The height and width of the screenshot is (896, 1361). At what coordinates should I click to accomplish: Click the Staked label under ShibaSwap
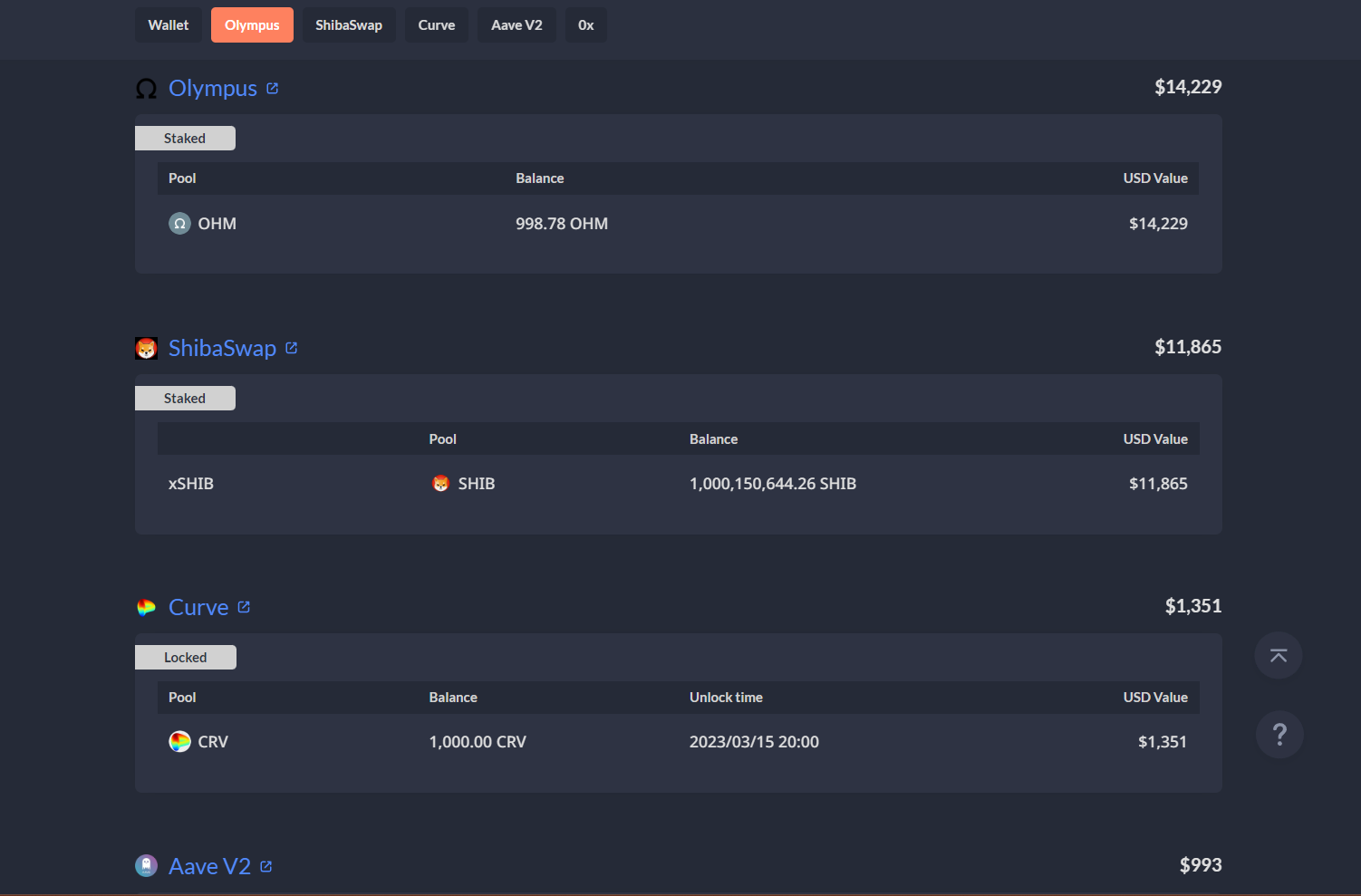(185, 399)
